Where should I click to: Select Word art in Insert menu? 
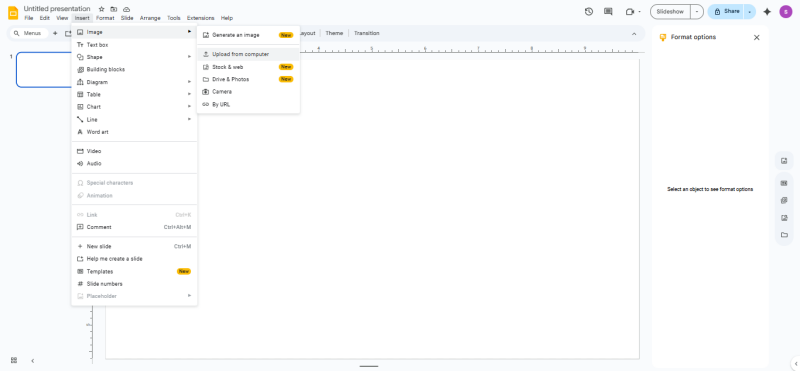coord(134,132)
